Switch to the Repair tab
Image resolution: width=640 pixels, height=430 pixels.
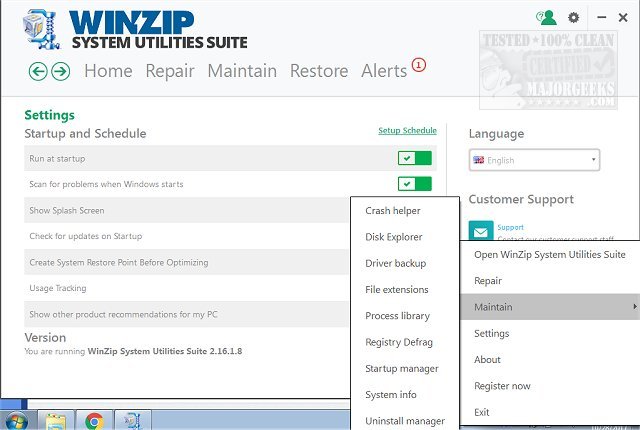click(170, 71)
